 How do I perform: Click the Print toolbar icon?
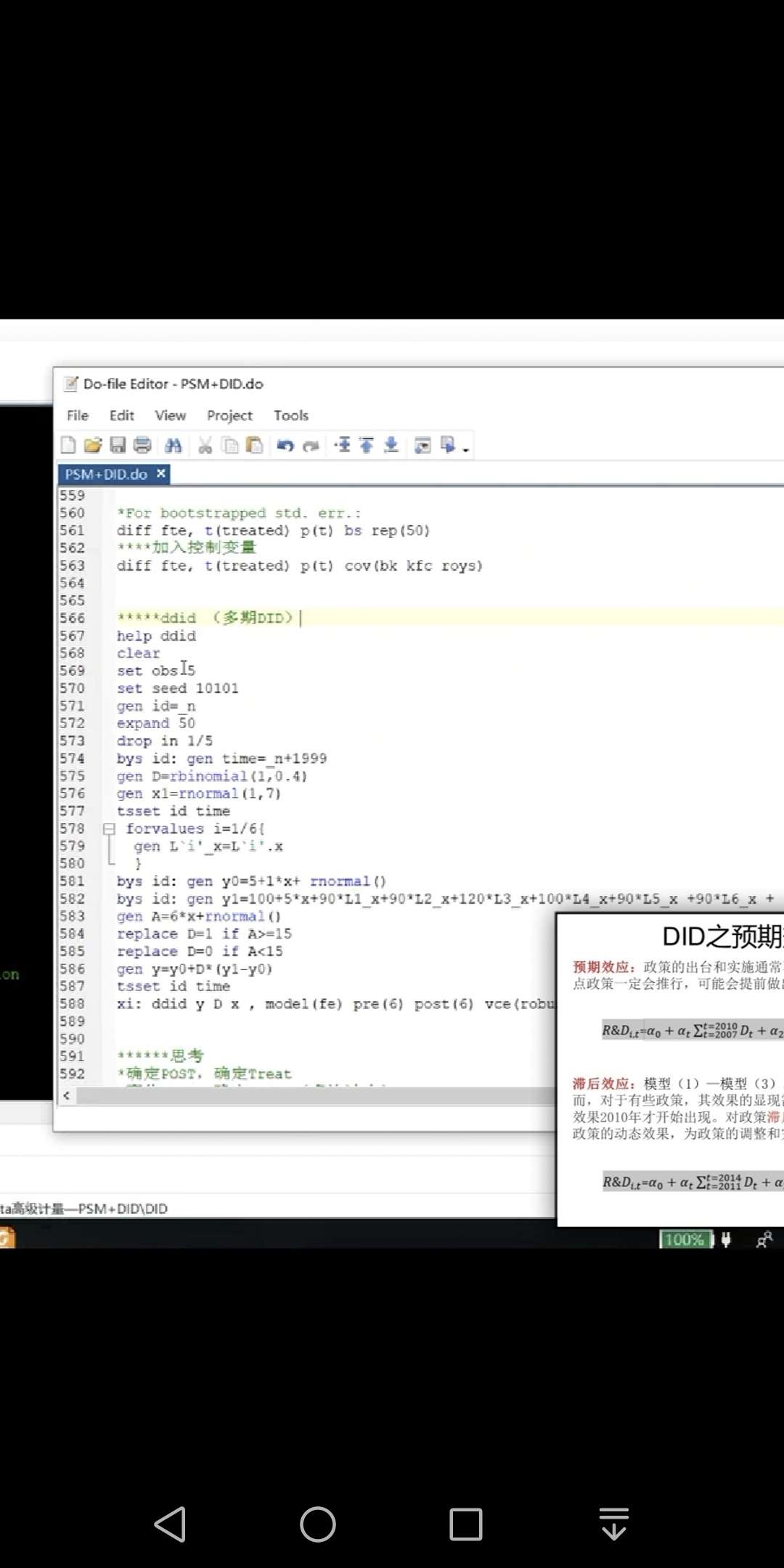click(142, 445)
